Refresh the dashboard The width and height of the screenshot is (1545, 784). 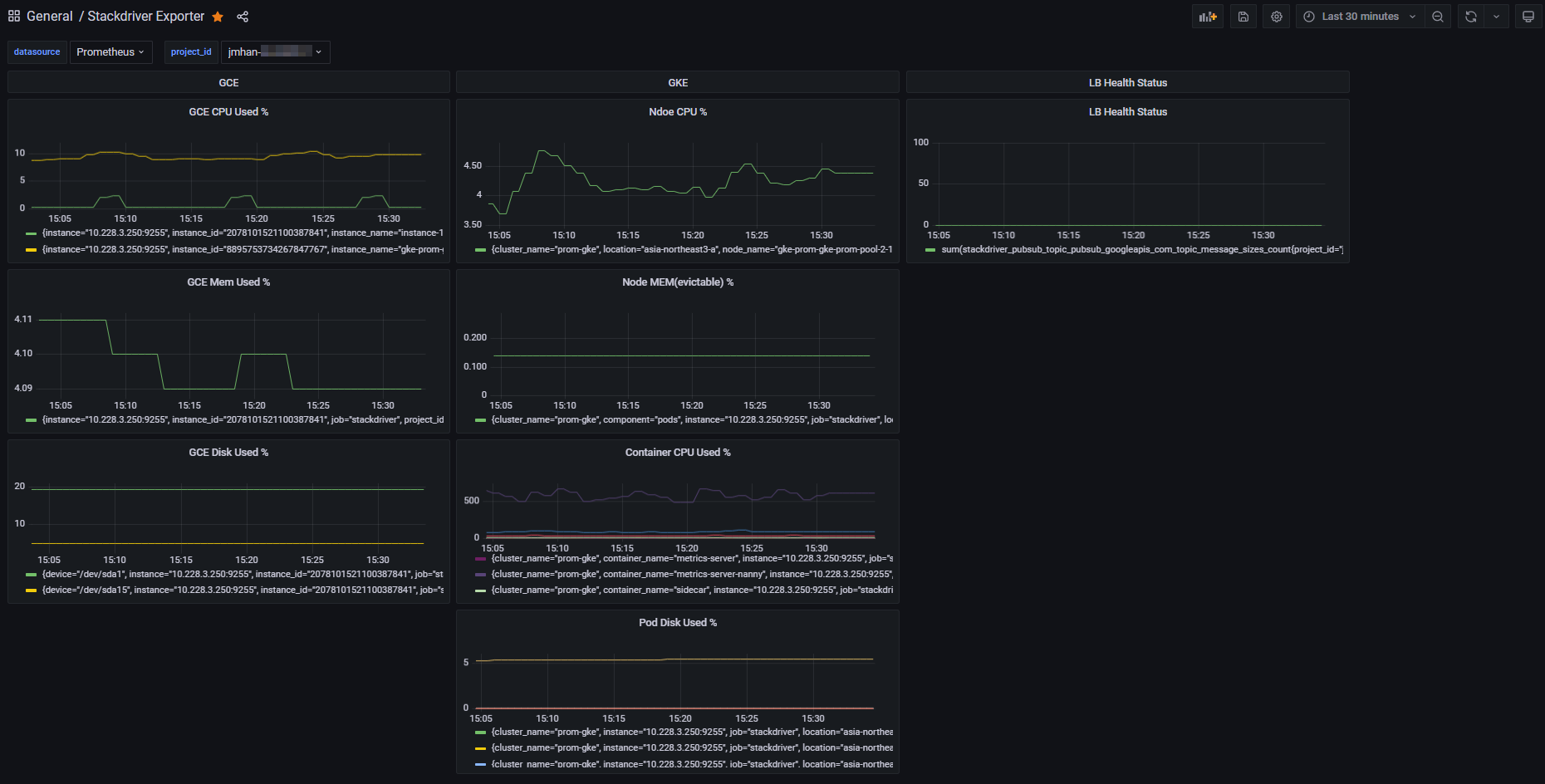point(1471,17)
